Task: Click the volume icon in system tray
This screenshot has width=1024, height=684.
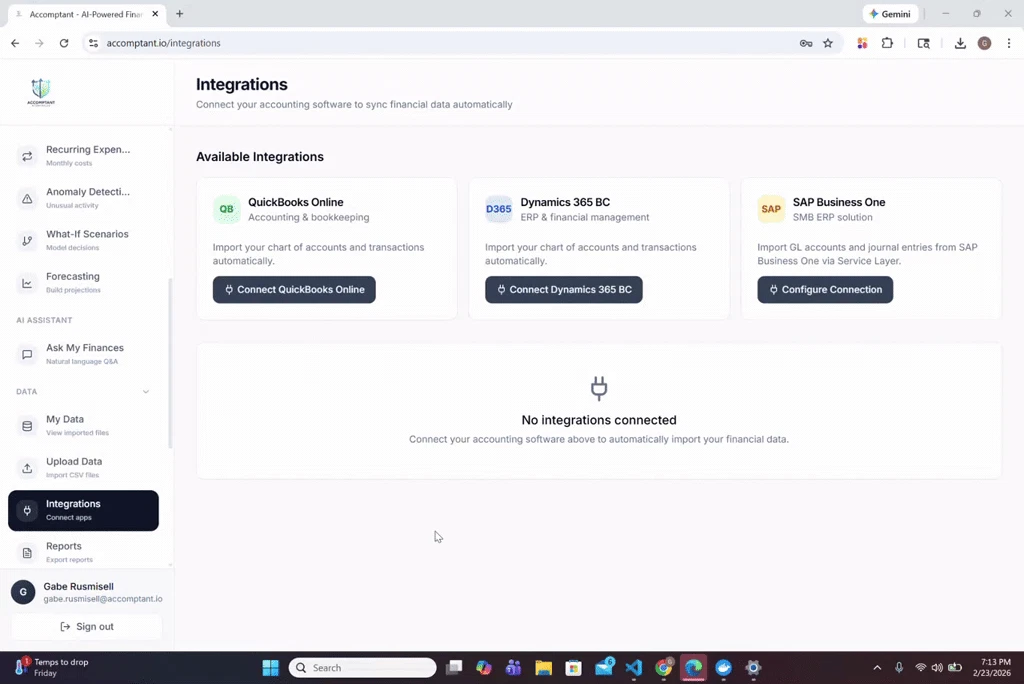Action: click(x=937, y=668)
